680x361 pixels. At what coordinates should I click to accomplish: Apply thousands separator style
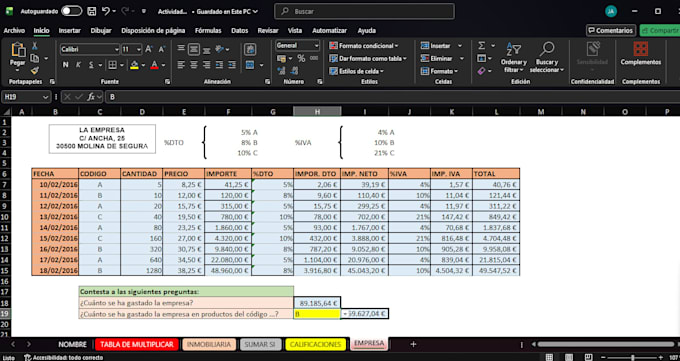(x=314, y=58)
